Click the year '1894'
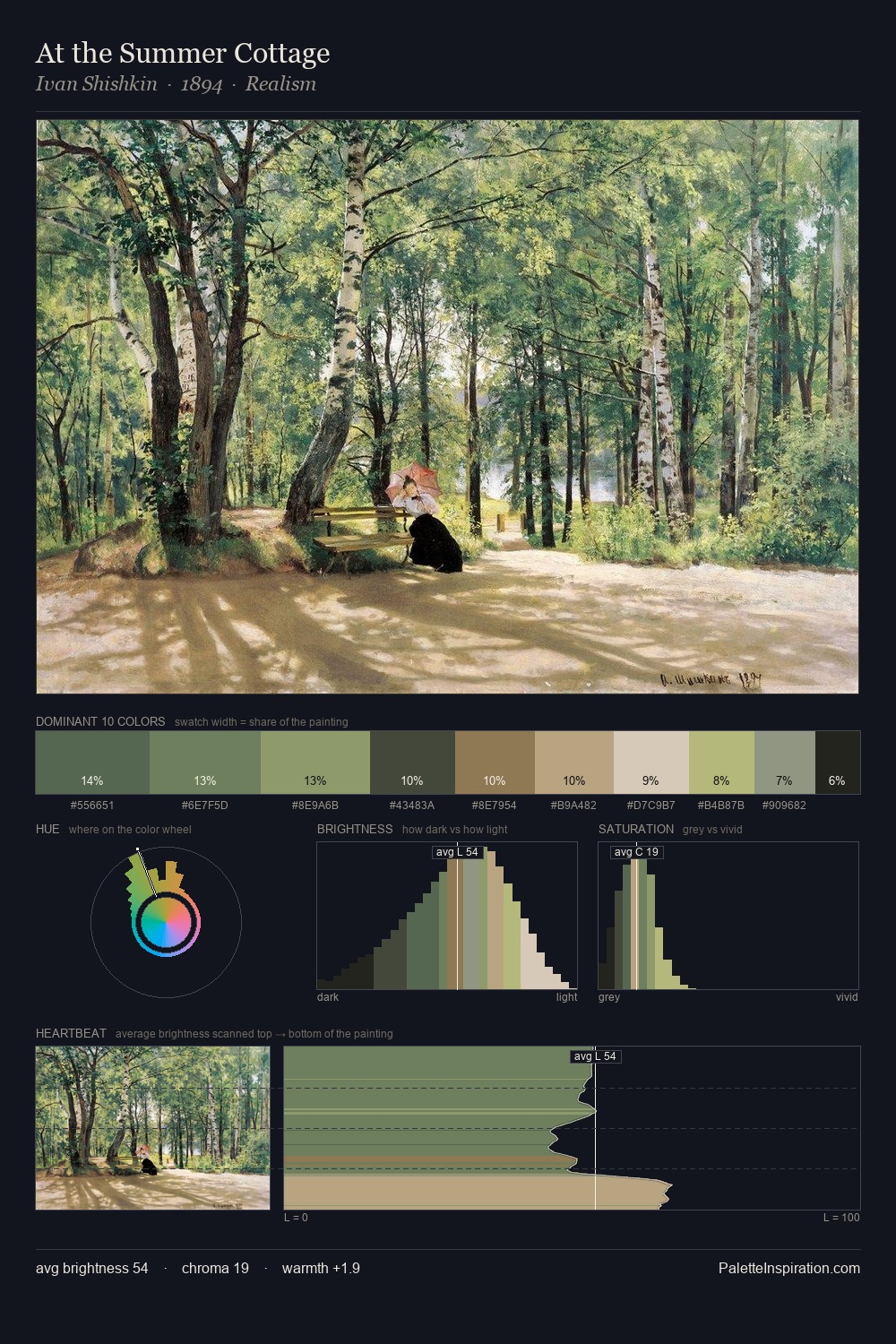 [x=202, y=84]
